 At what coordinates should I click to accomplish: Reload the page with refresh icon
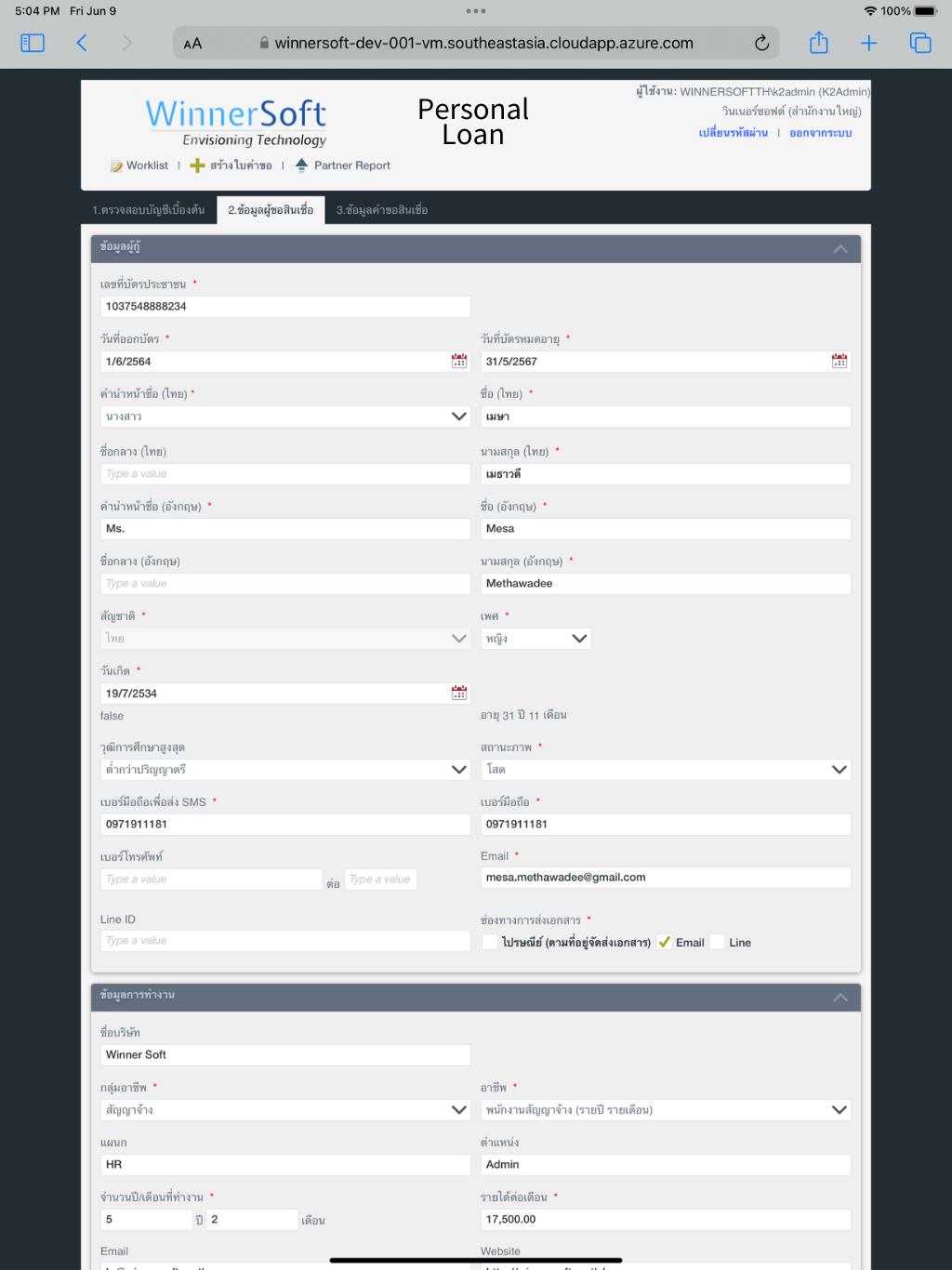[761, 43]
